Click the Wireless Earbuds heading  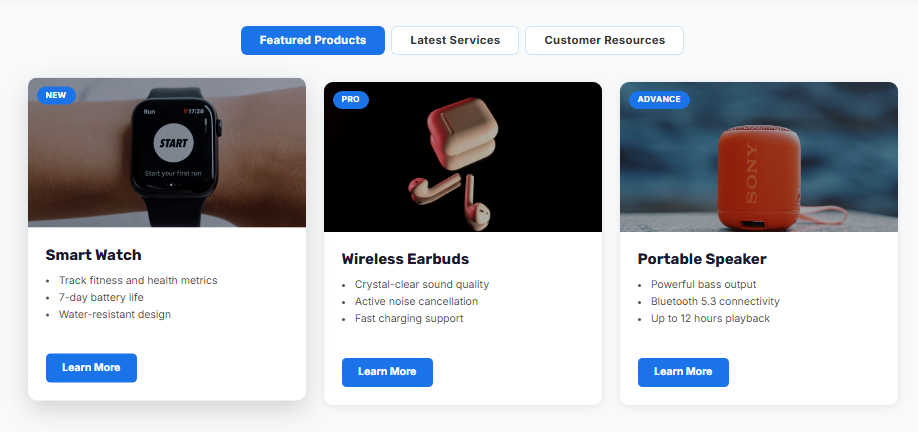[x=405, y=259]
